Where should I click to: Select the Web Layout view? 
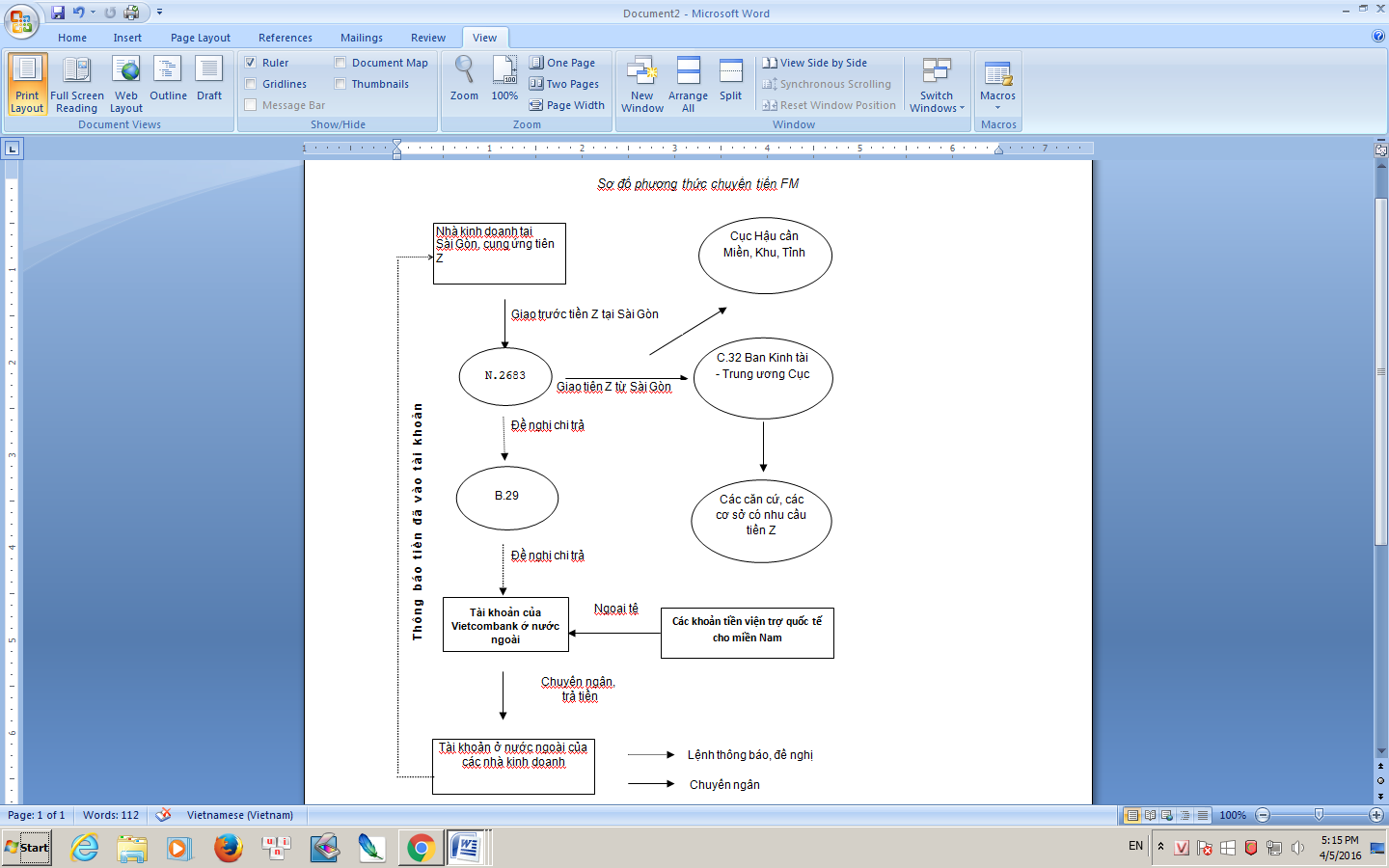point(126,84)
